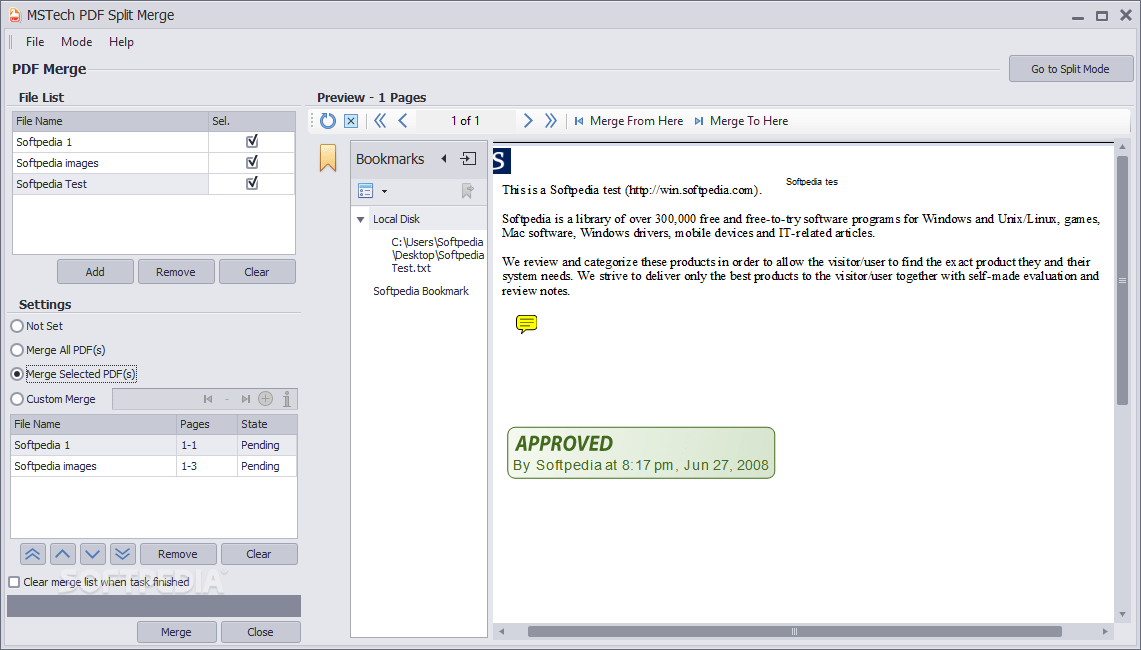
Task: Move item to bottom of merge list
Action: click(x=122, y=554)
